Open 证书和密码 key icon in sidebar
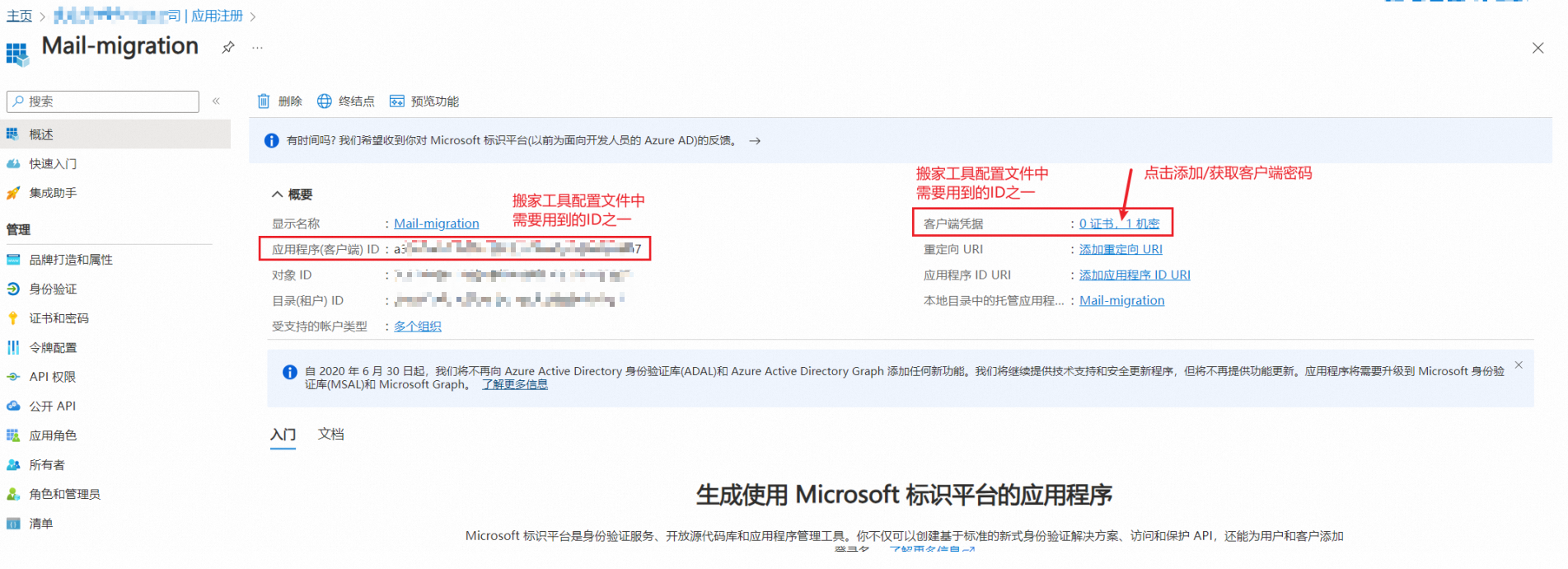The width and height of the screenshot is (1568, 569). click(x=13, y=318)
